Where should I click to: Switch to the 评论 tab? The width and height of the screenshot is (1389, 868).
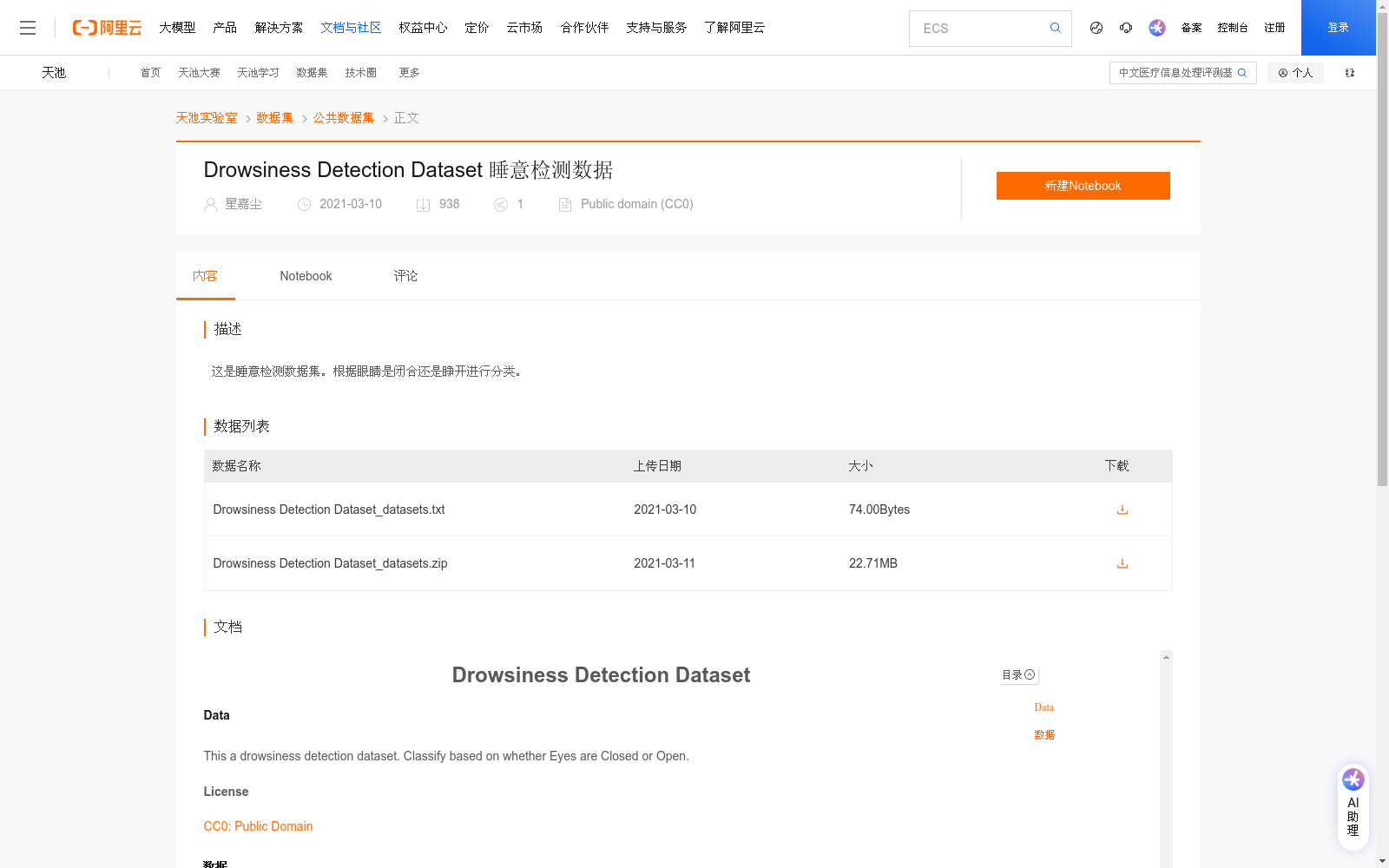tap(405, 276)
